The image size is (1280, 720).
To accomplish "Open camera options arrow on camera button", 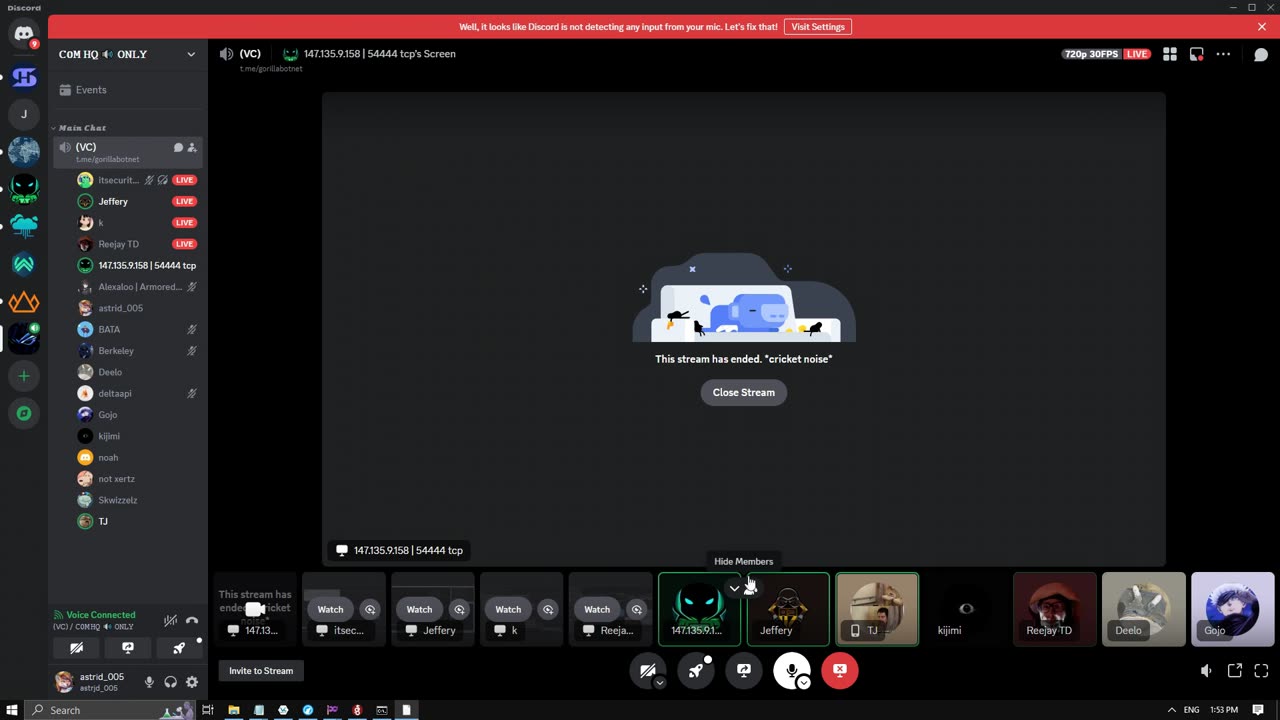I will [660, 683].
